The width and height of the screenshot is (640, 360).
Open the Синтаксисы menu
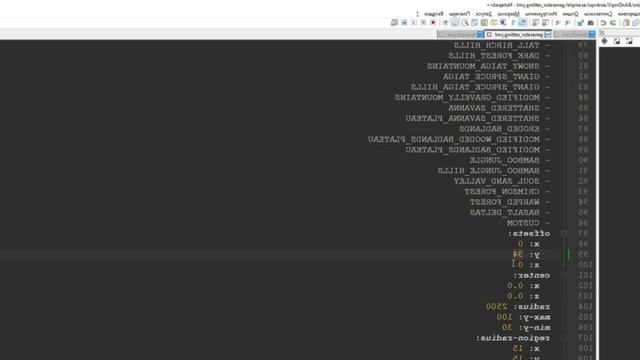click(x=598, y=14)
